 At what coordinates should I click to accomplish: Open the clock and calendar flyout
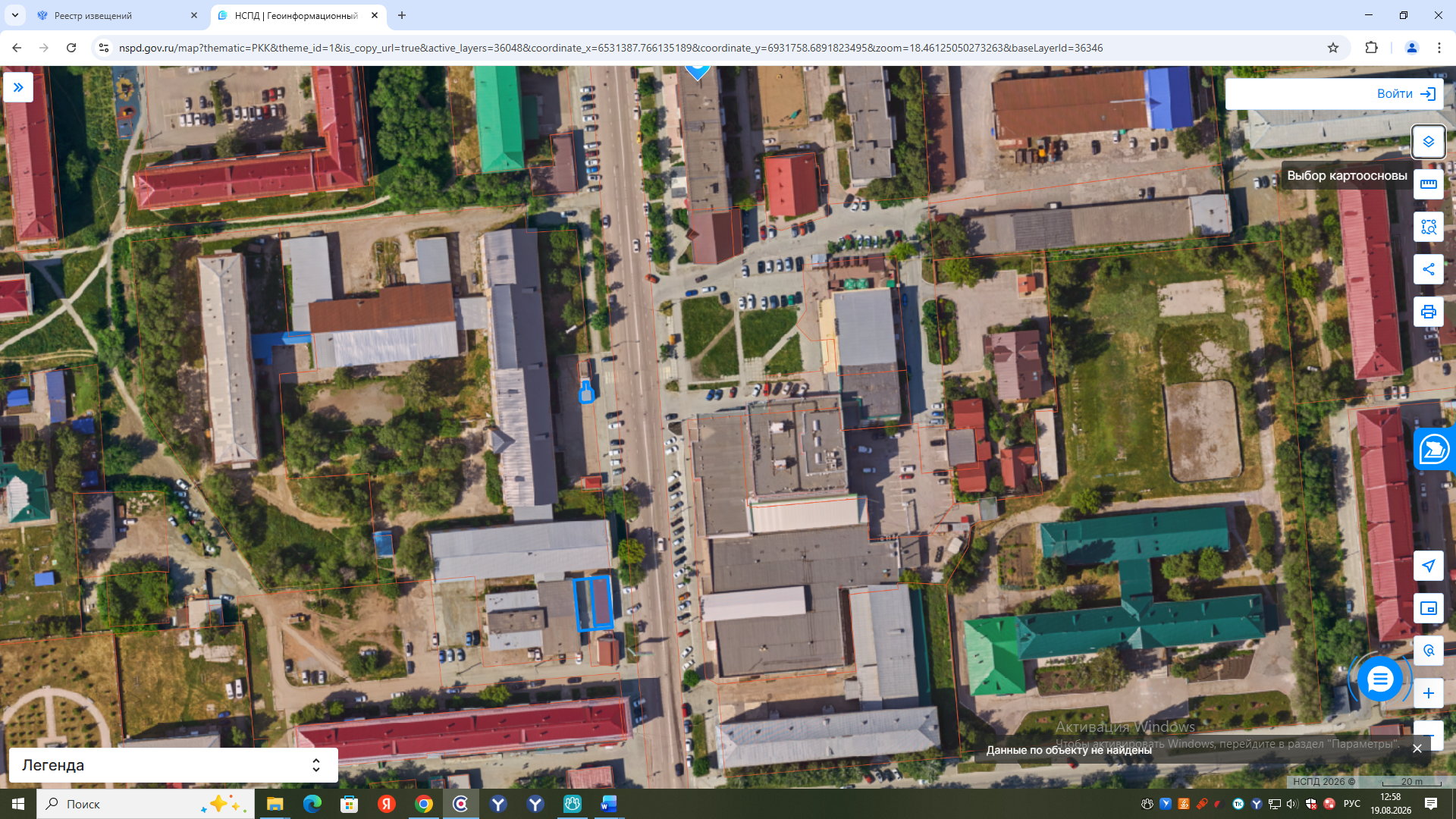click(1391, 804)
